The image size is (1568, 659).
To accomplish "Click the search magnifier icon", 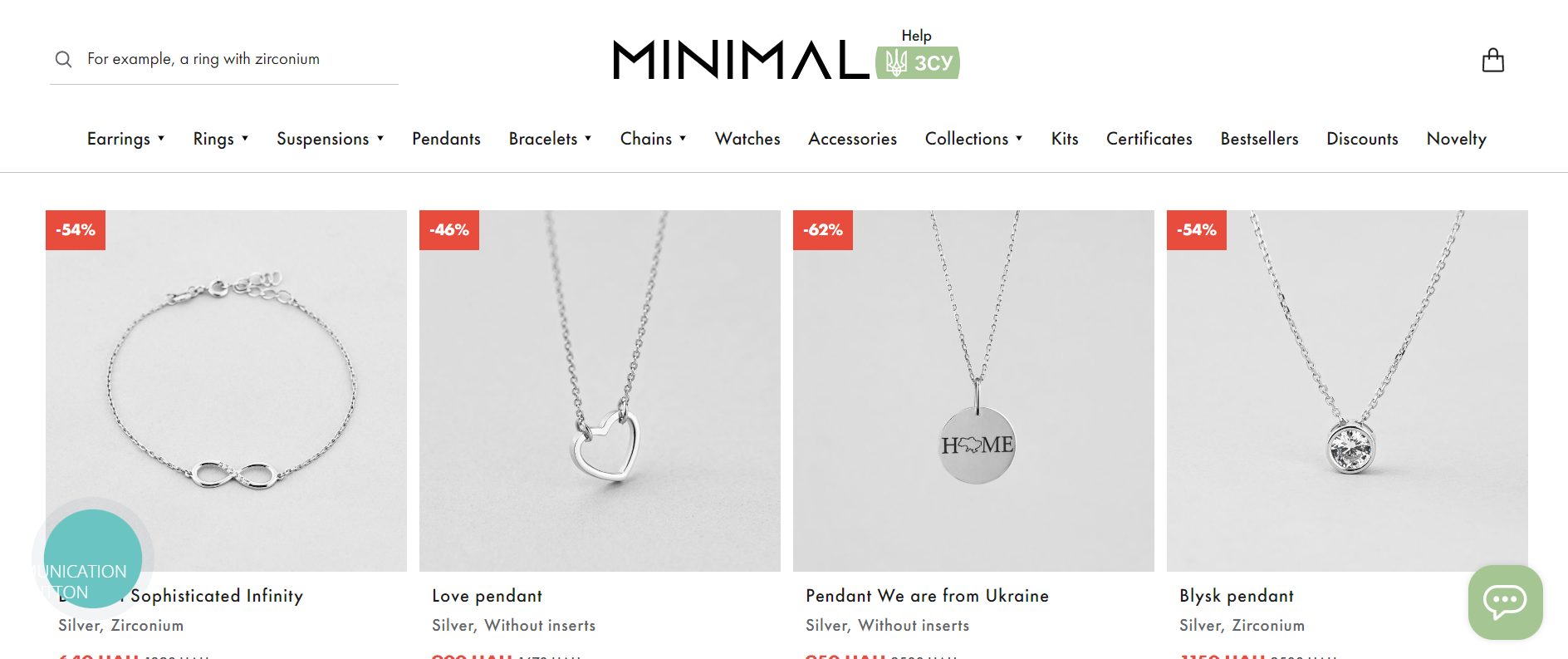I will (63, 59).
